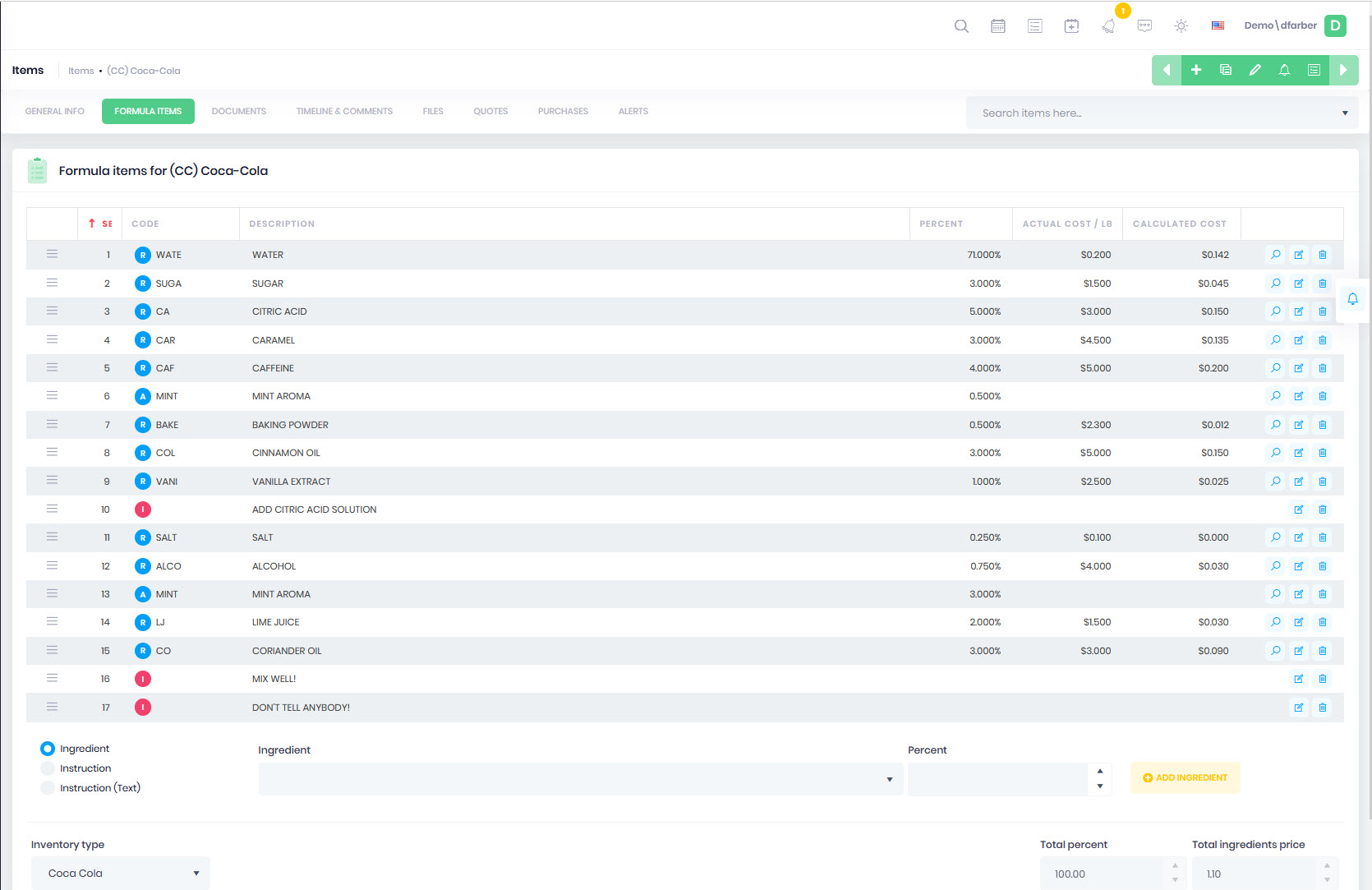Sort by the Calculated Cost header
Image resolution: width=1372 pixels, height=890 pixels.
point(1181,224)
